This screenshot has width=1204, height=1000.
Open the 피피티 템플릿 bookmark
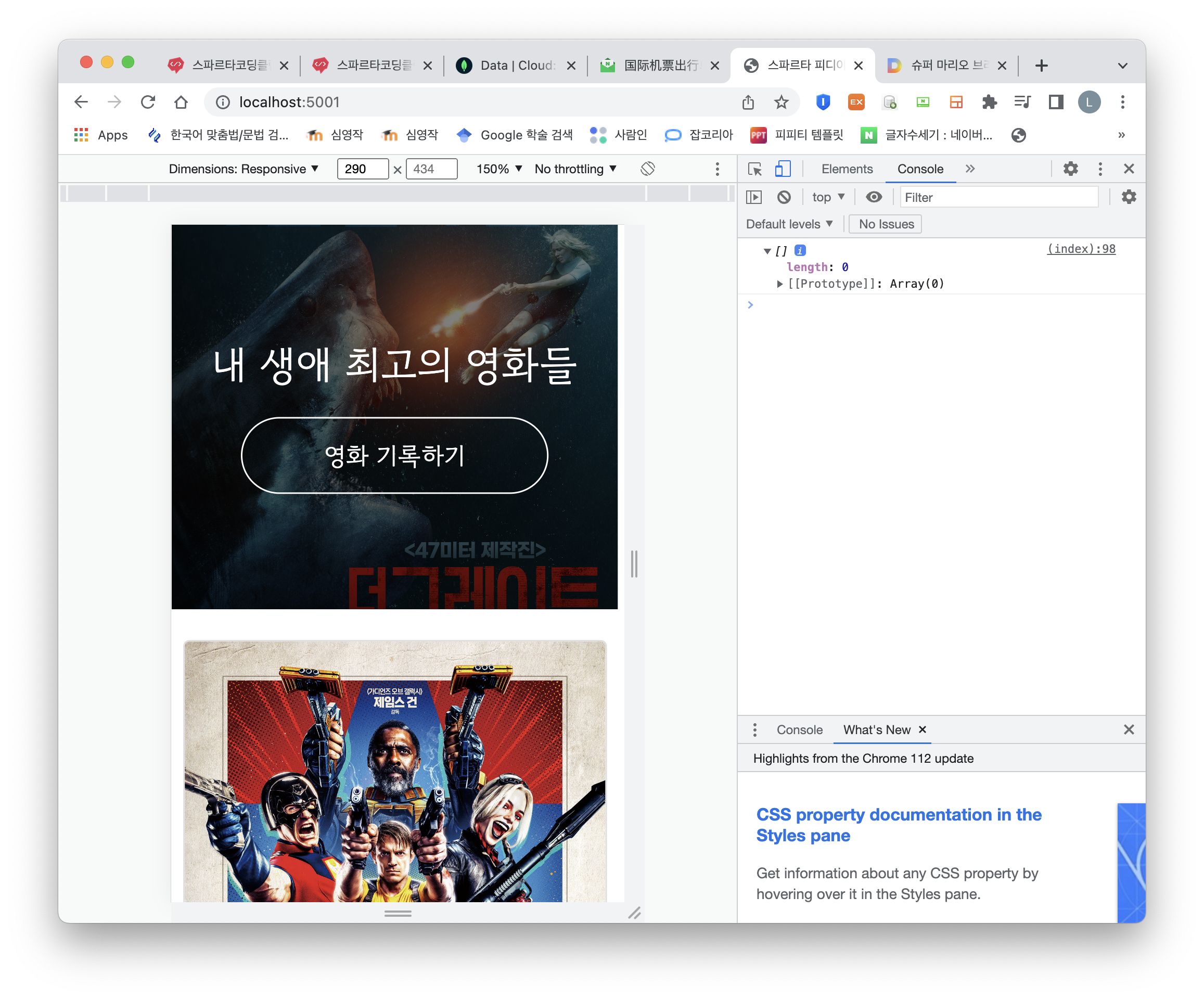coord(798,135)
